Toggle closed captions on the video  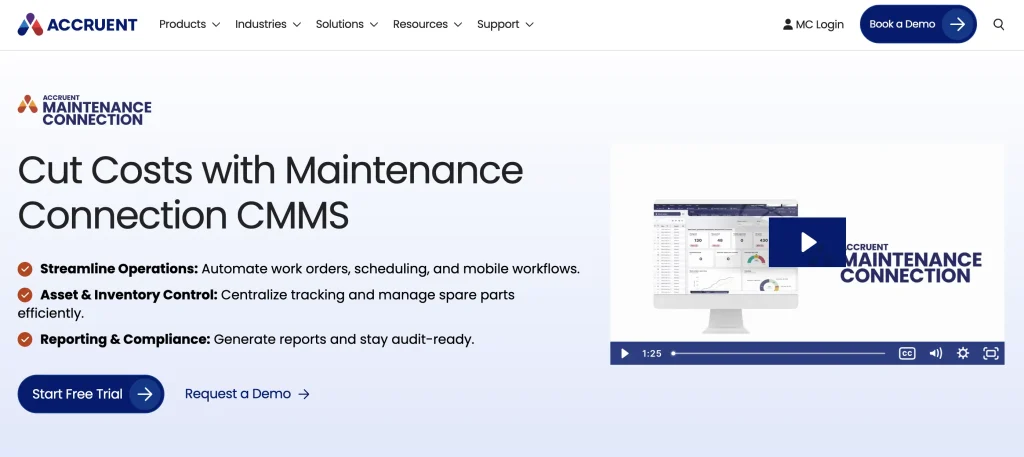pyautogui.click(x=907, y=353)
